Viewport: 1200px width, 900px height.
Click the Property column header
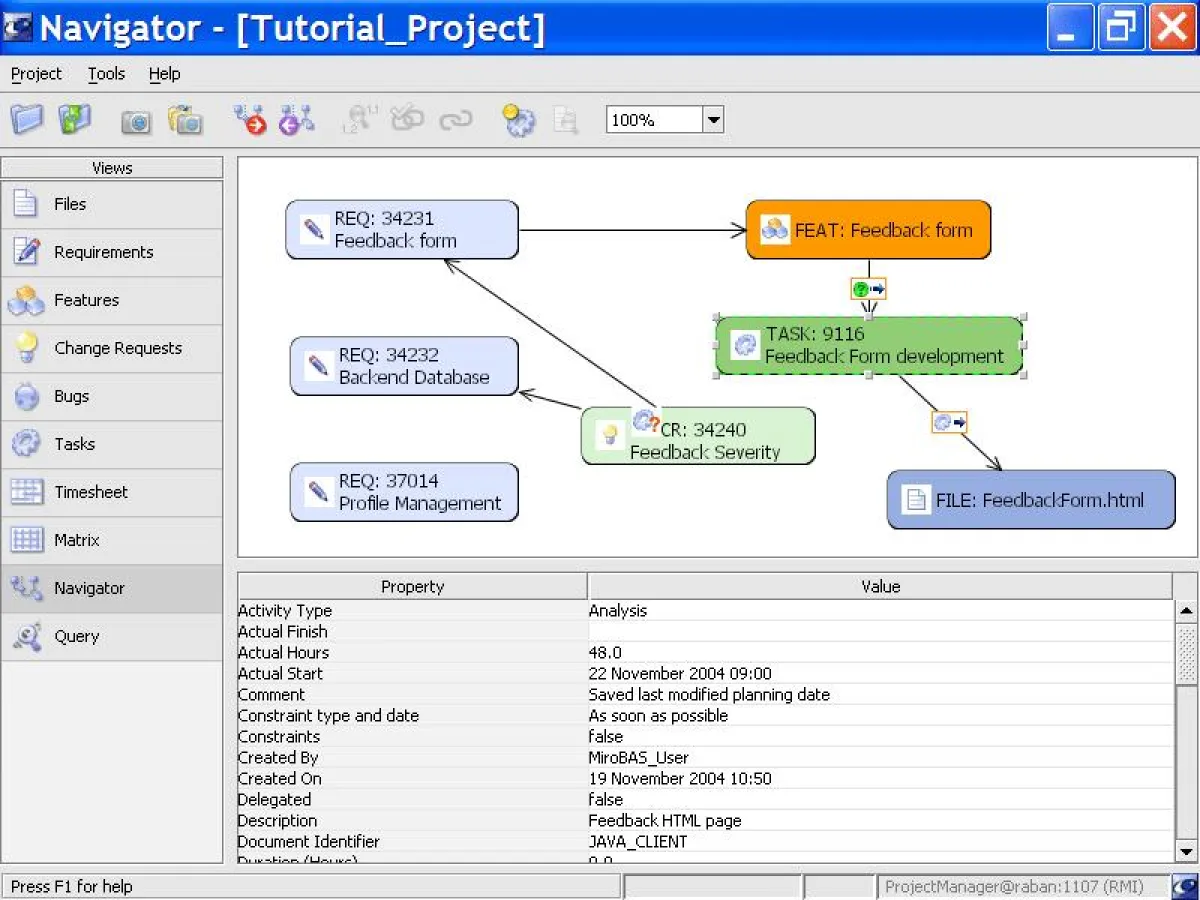pos(412,587)
